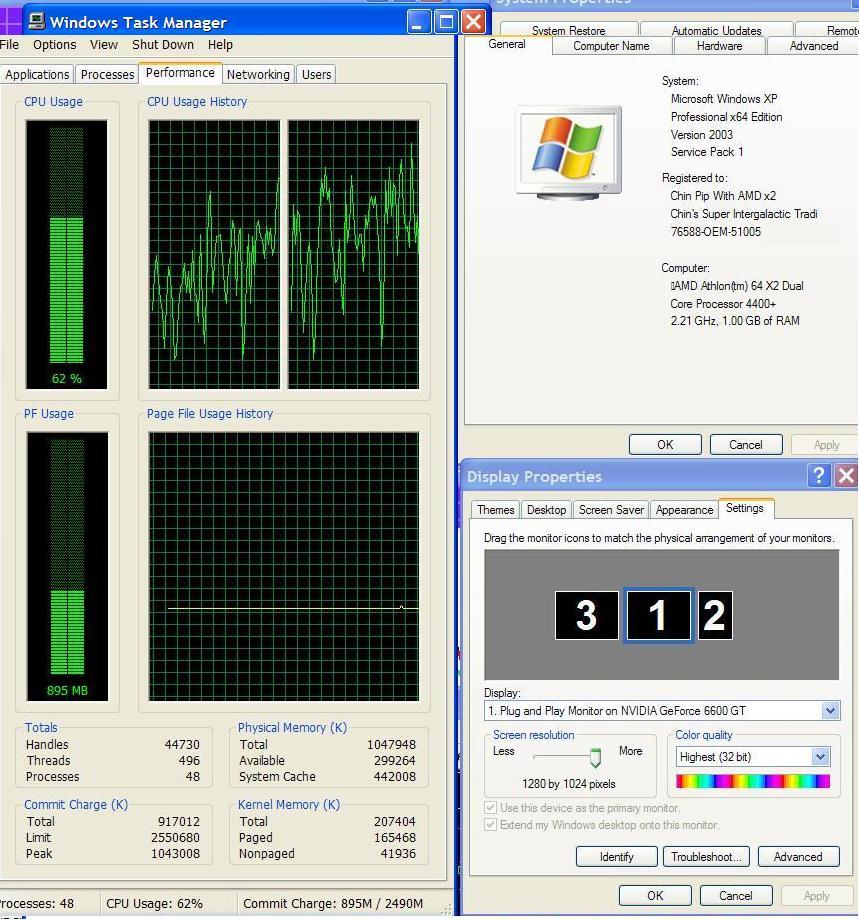Select the General tab in System Properties
The image size is (859, 920).
point(507,45)
